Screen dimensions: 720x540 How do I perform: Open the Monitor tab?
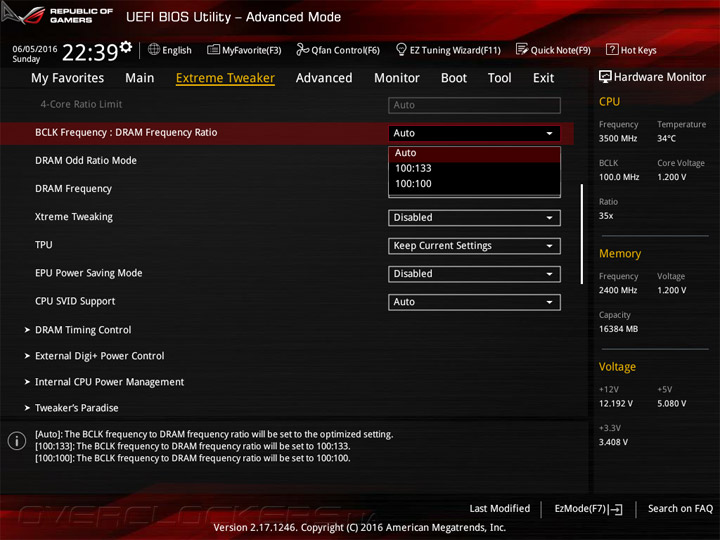coord(397,78)
